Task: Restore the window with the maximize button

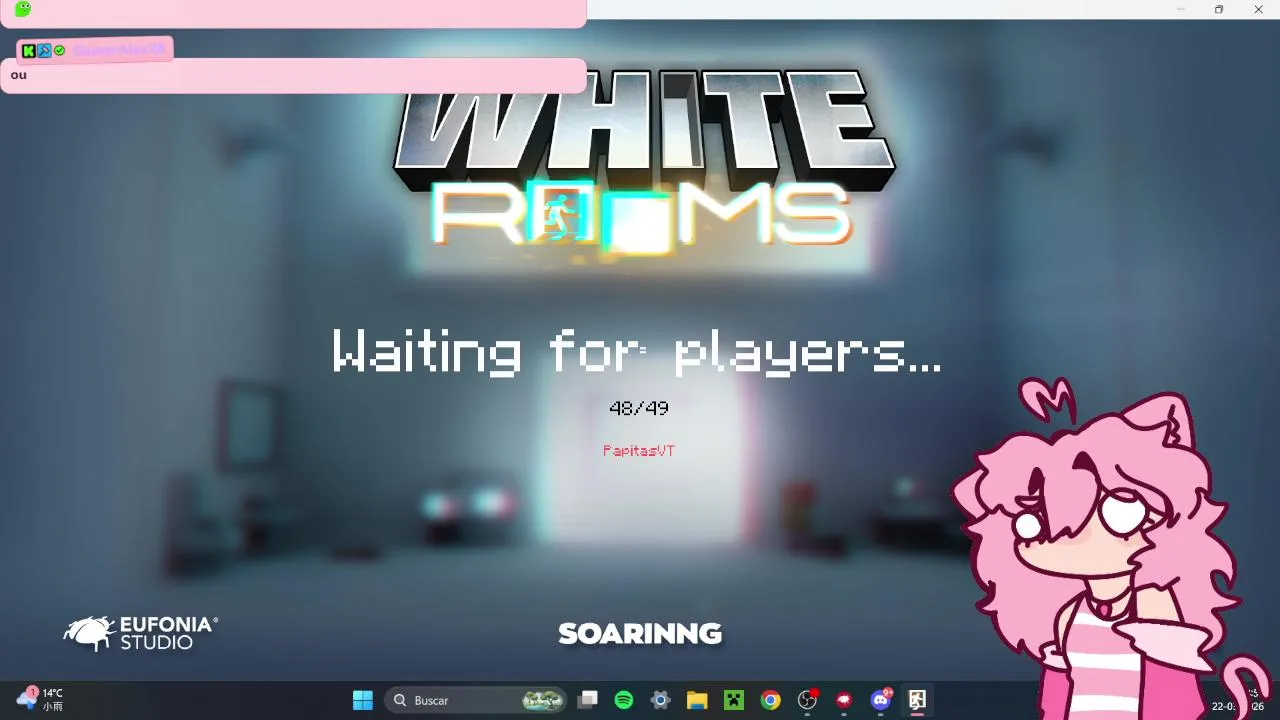Action: [1219, 9]
